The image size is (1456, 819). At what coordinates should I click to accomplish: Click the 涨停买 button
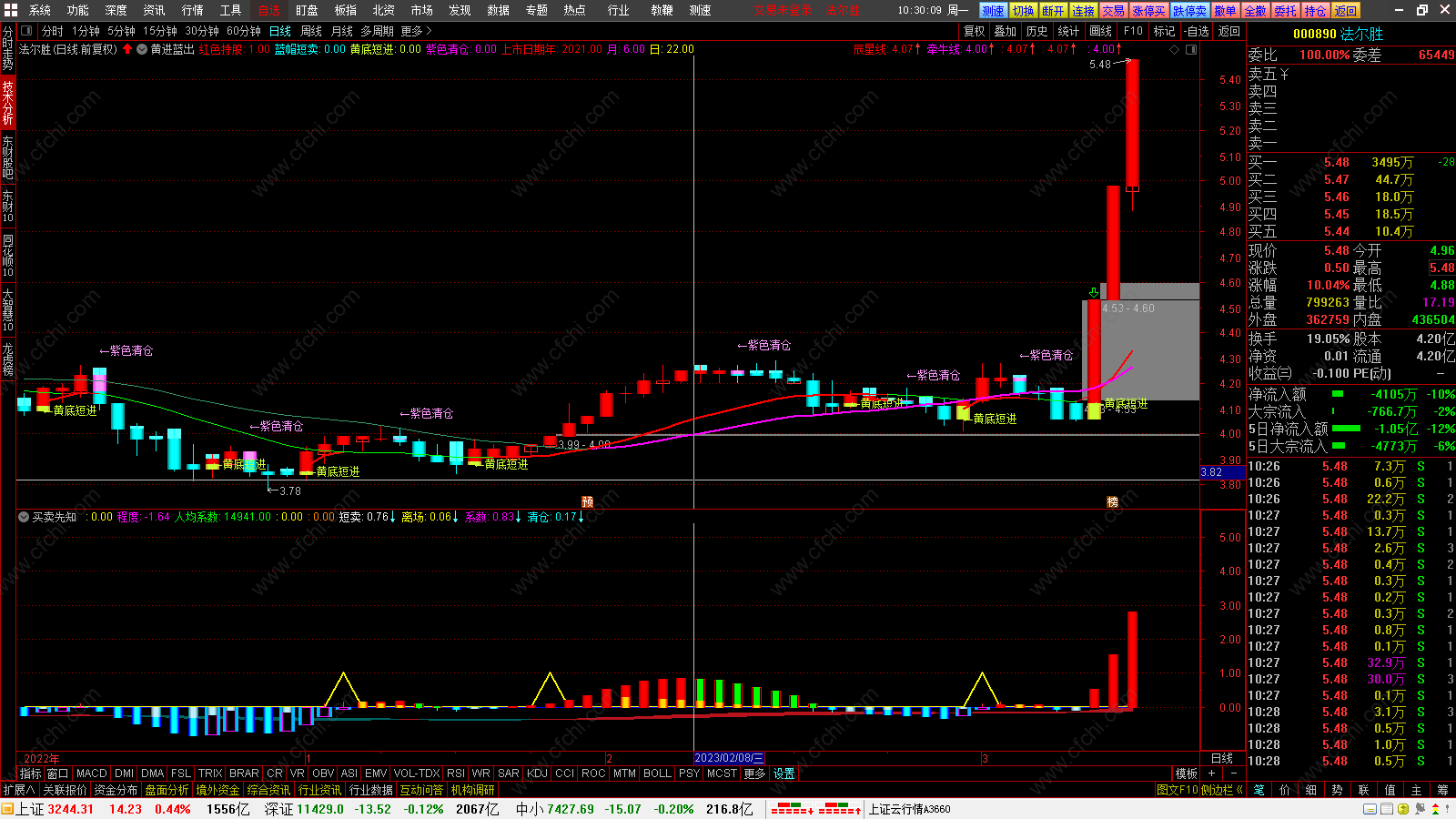point(1148,11)
